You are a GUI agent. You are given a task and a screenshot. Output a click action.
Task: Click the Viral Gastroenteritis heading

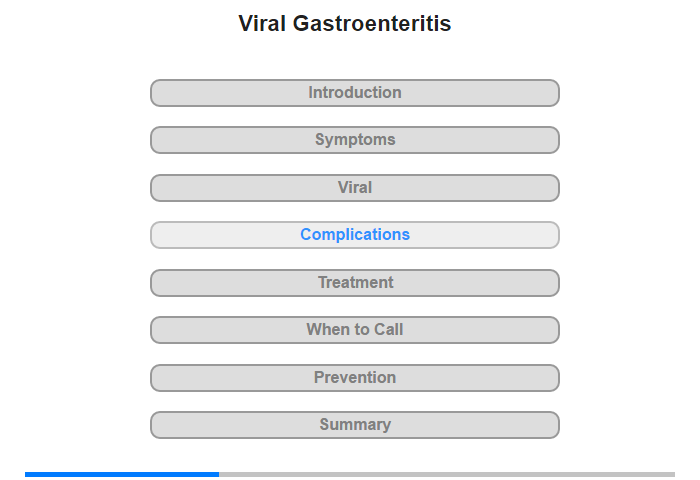tap(345, 23)
